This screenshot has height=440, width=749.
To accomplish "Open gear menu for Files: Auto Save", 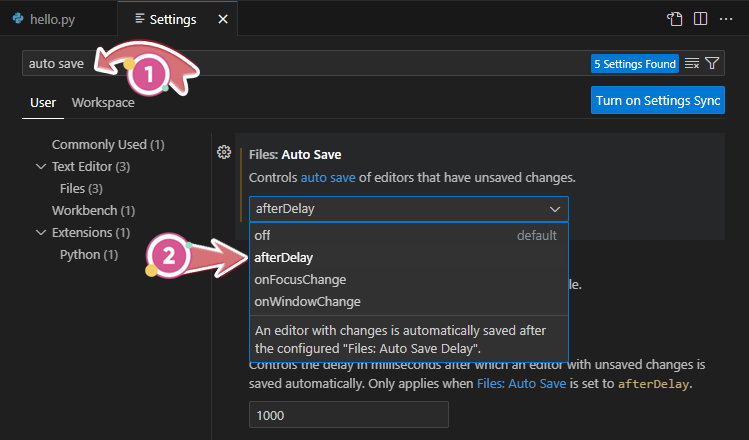I will coord(224,153).
